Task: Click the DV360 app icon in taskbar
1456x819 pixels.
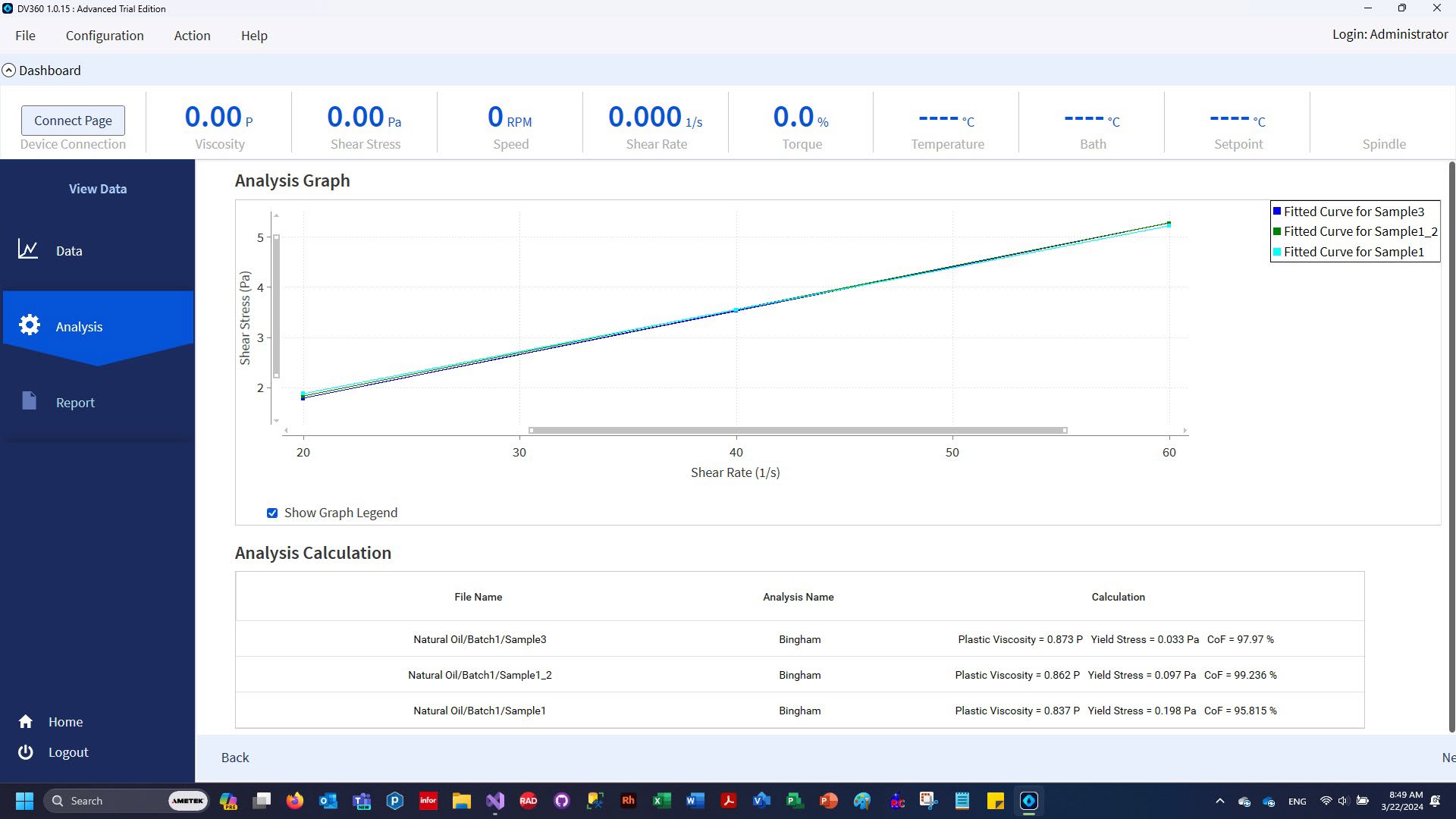Action: click(1029, 801)
